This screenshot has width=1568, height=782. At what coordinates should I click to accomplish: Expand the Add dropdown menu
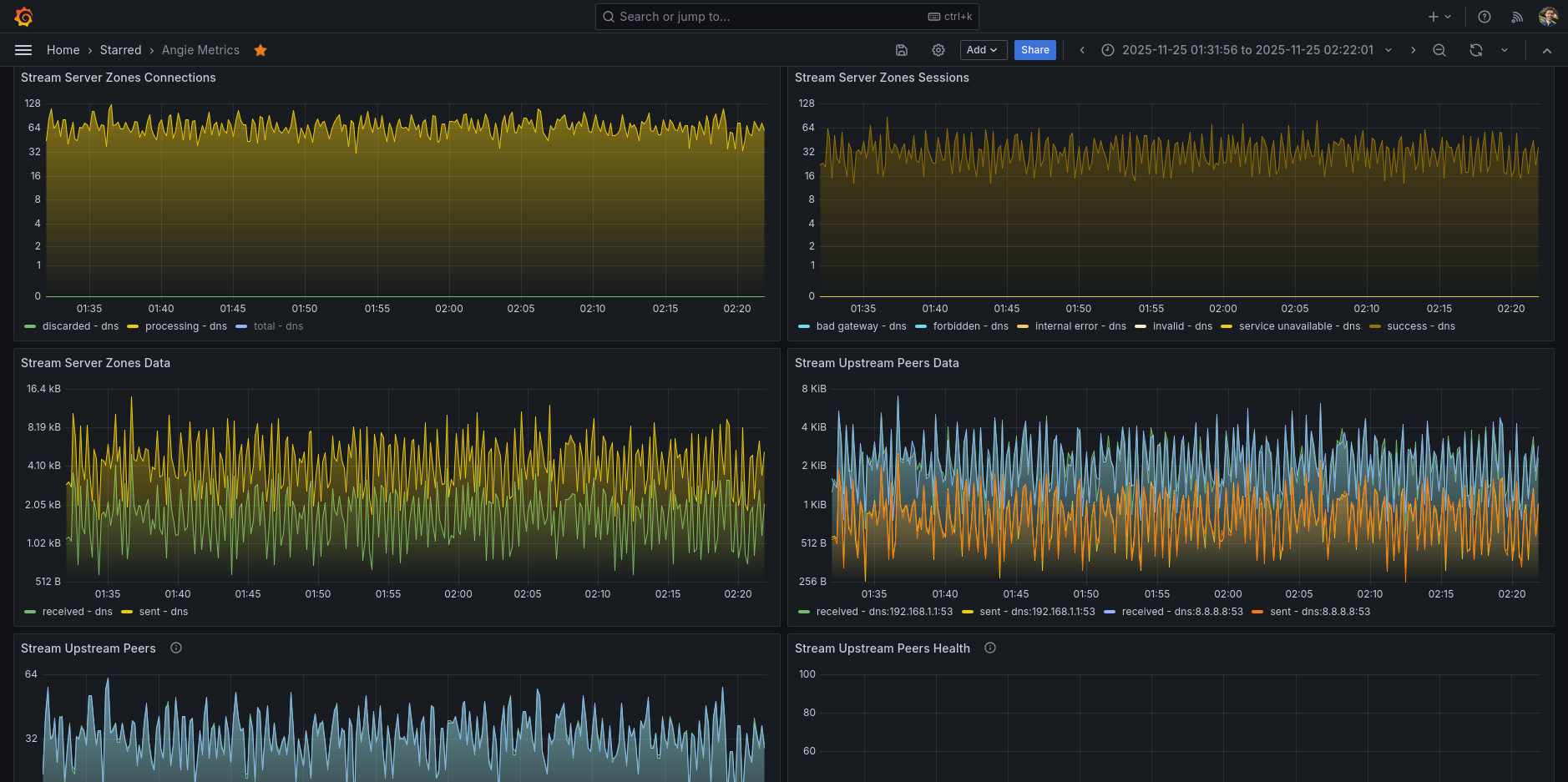coord(983,50)
